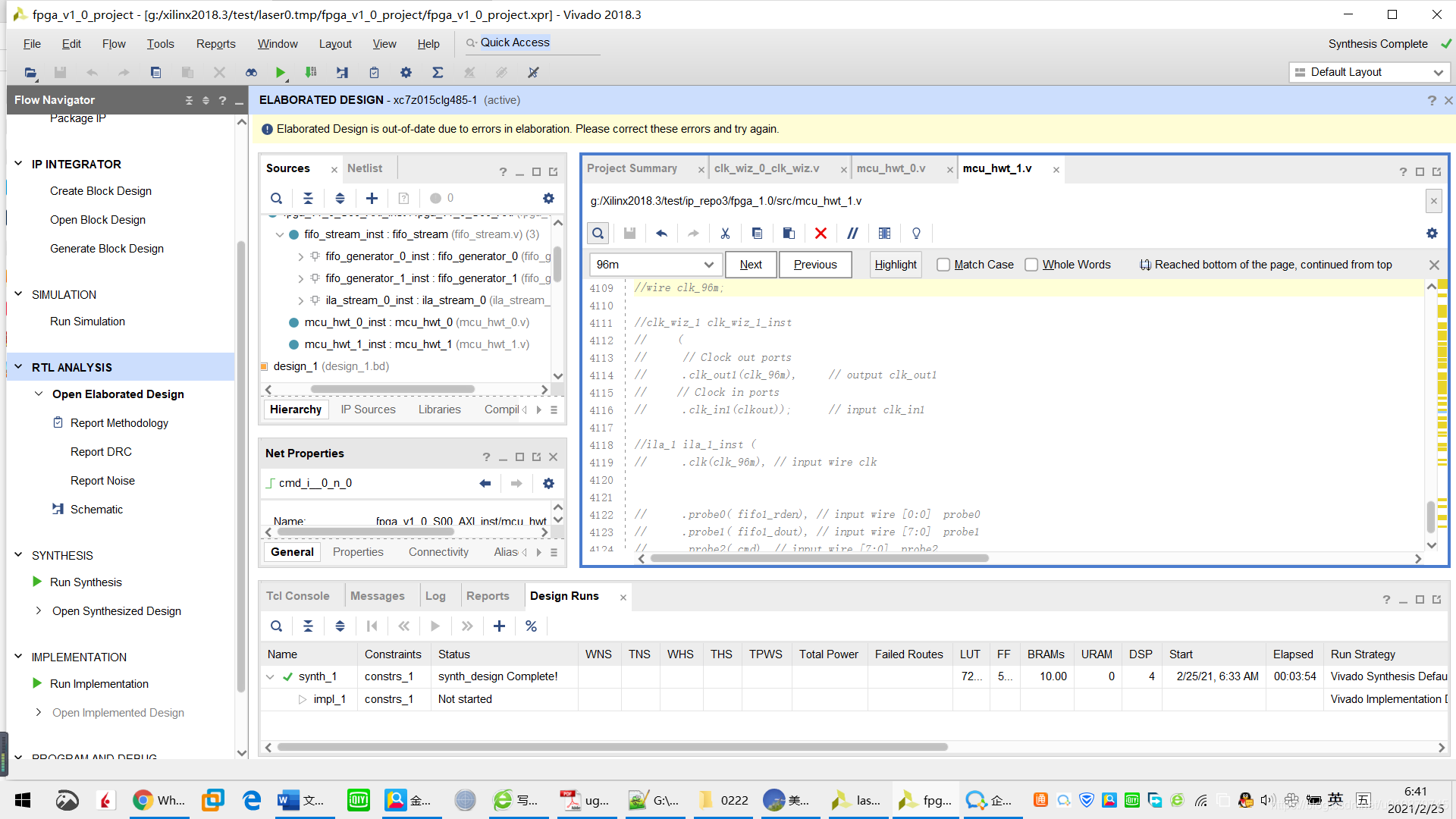Enable the Whole Words checkbox
Screen dimensions: 1456x819
point(1031,265)
